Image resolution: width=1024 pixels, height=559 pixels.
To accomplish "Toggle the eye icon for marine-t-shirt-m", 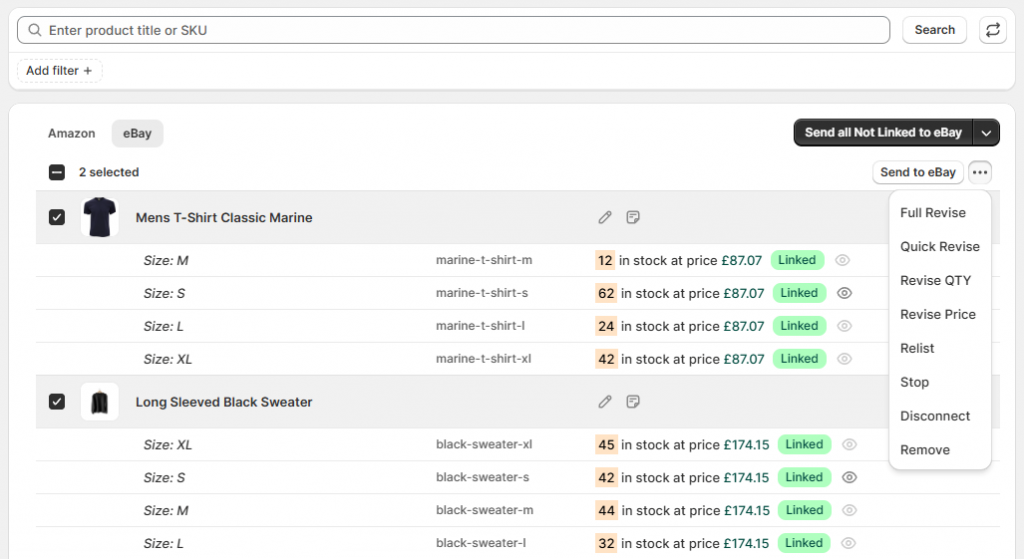I will click(842, 260).
